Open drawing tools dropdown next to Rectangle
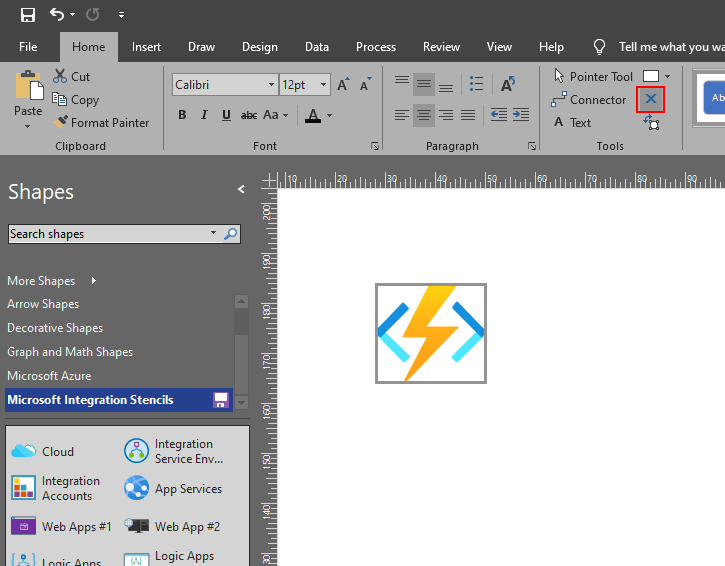This screenshot has height=566, width=725. click(x=667, y=76)
